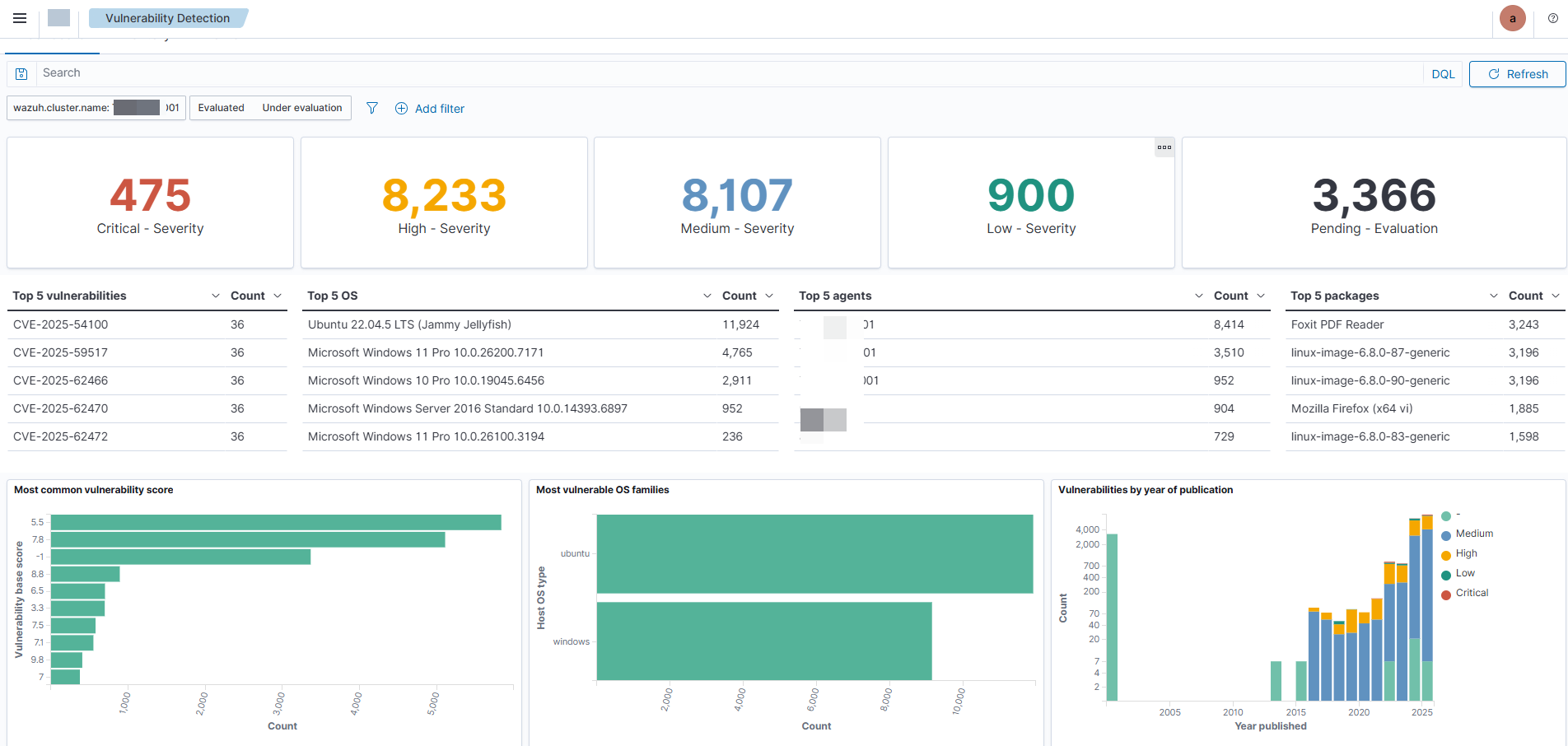Open the help question mark icon

1552,18
